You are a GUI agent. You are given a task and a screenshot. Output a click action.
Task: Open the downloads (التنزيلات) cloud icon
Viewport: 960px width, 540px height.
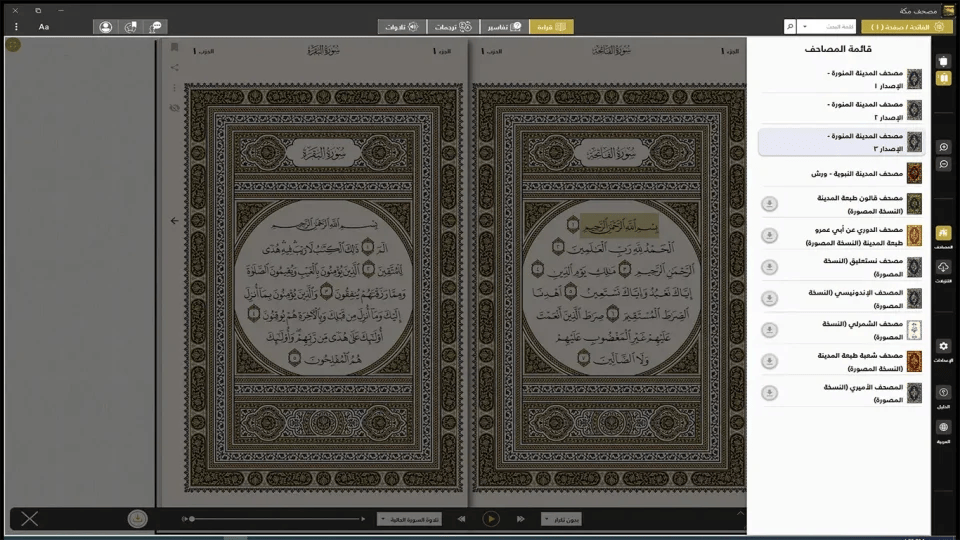(x=943, y=268)
